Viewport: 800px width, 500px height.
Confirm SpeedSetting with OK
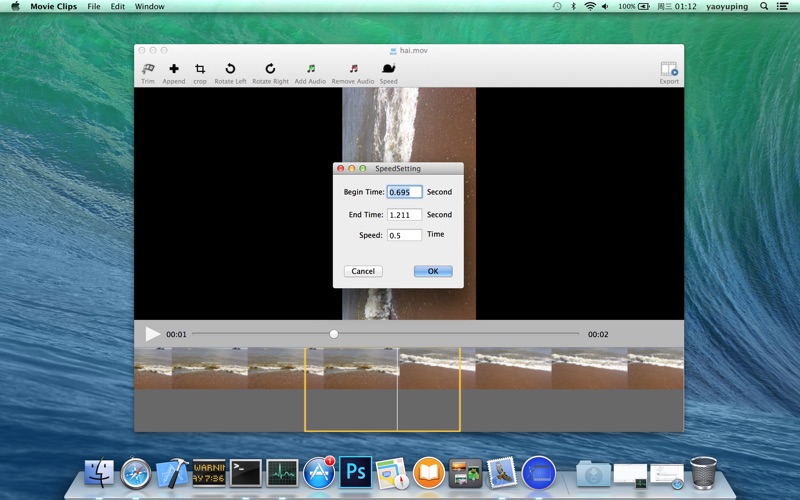(x=433, y=271)
